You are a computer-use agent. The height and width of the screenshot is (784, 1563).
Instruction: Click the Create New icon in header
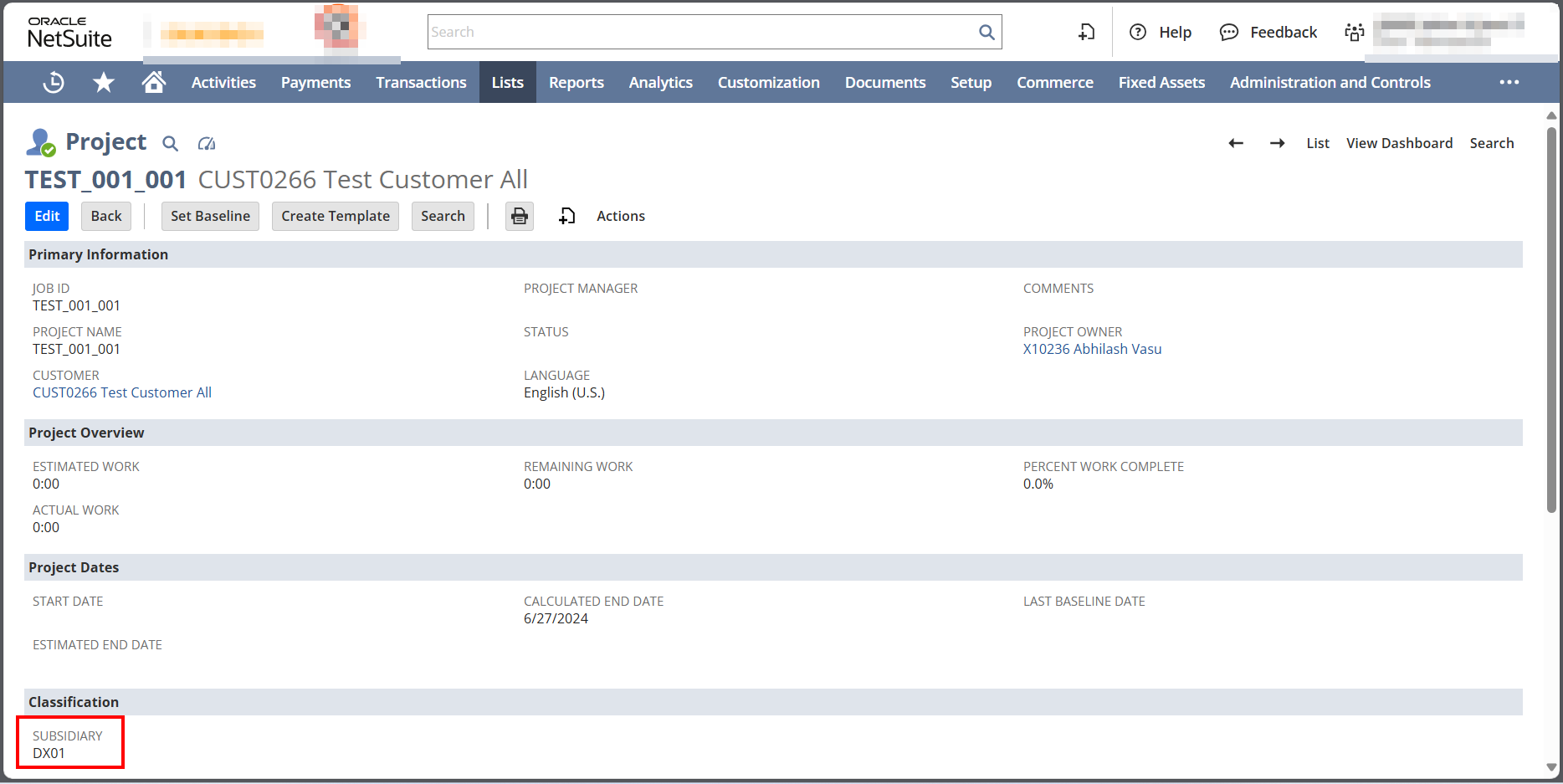(x=1086, y=32)
